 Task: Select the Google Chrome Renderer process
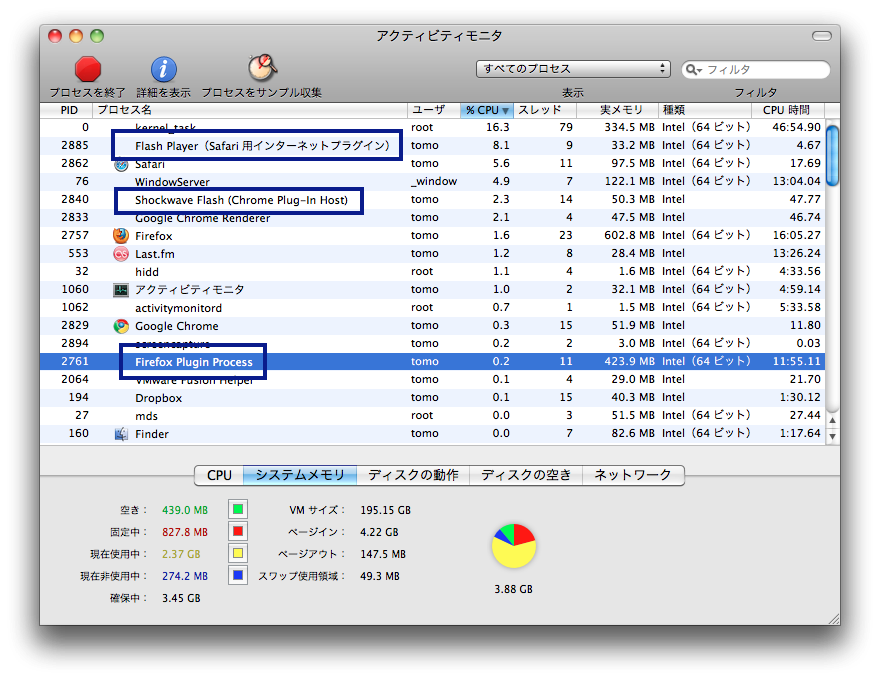pyautogui.click(x=203, y=218)
